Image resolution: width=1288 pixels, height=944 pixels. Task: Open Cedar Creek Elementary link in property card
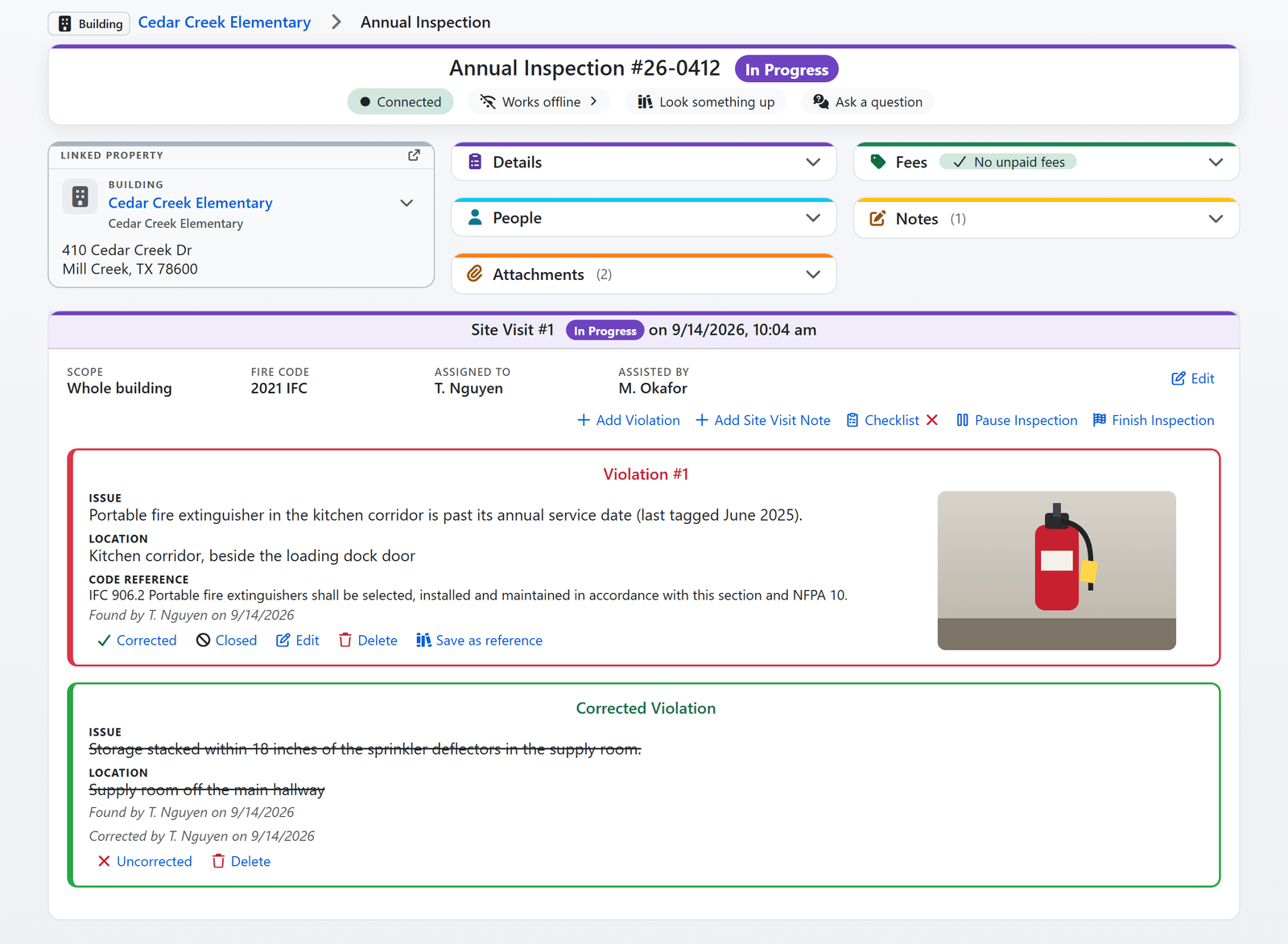point(191,203)
